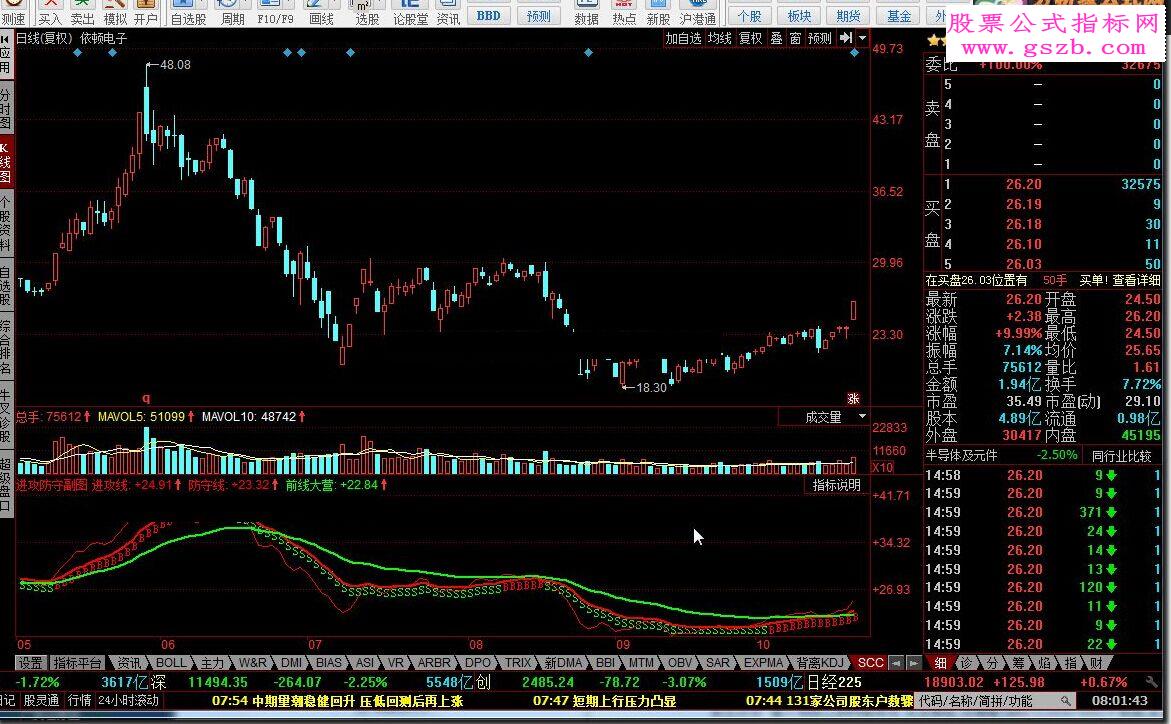Open the K线图 view in left sidebar
Image resolution: width=1171 pixels, height=724 pixels.
5,163
